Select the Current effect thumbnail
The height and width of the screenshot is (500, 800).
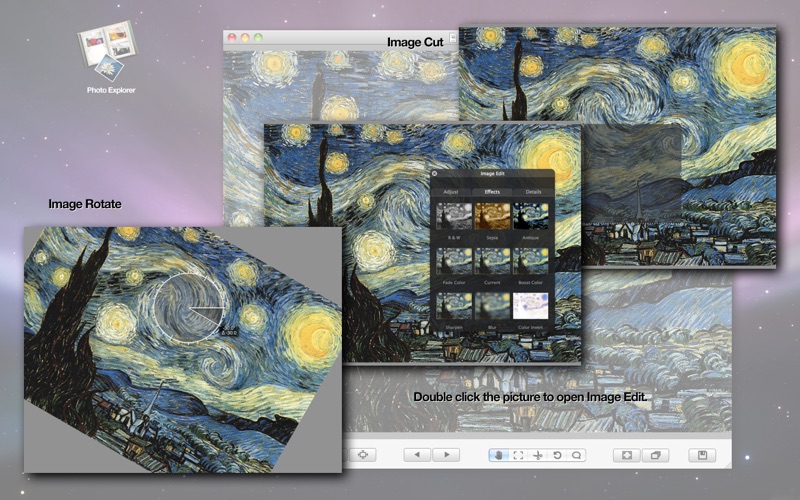(492, 261)
